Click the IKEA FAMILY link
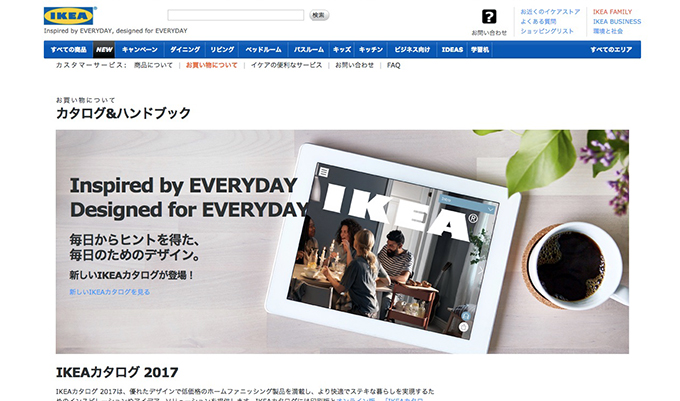The image size is (680, 401). click(612, 12)
